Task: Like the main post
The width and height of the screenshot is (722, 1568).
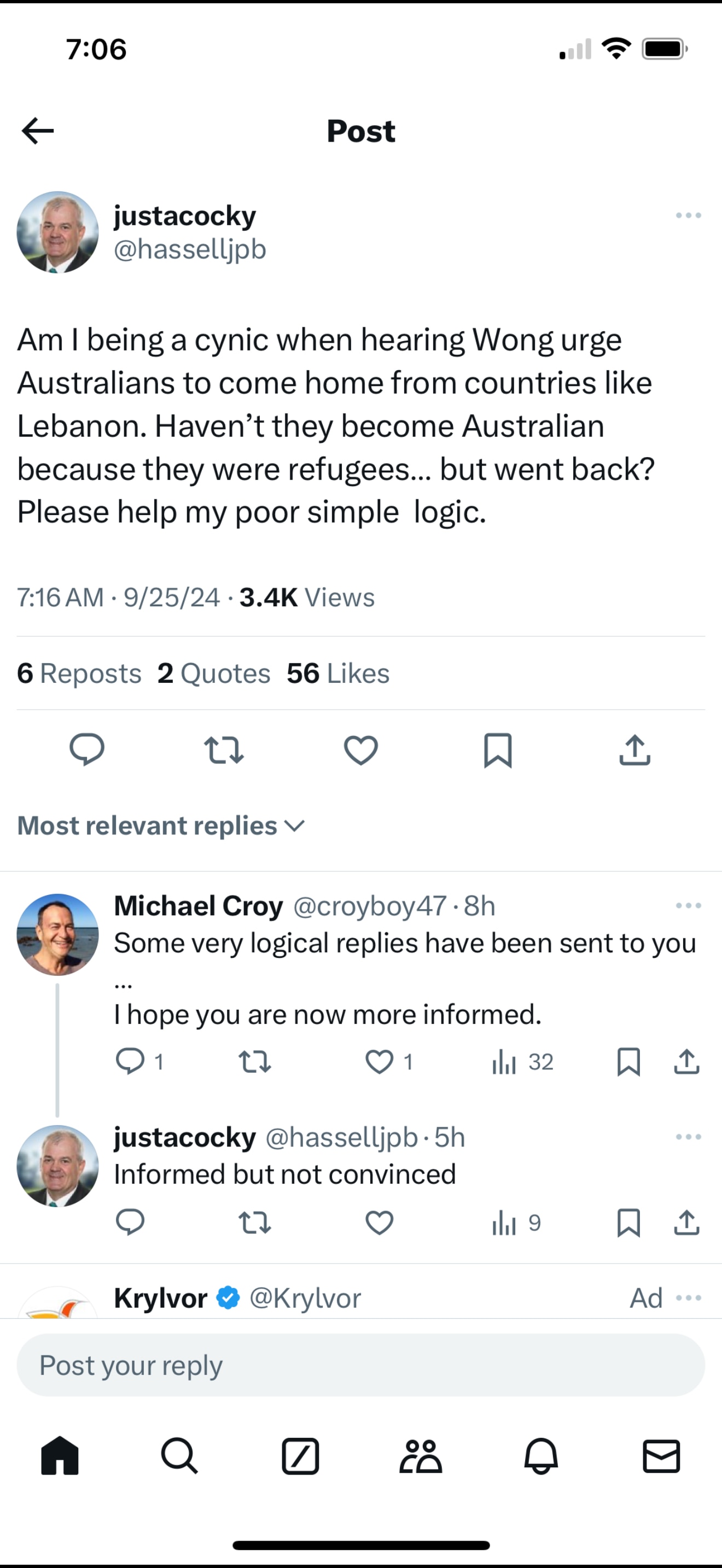Action: point(360,751)
